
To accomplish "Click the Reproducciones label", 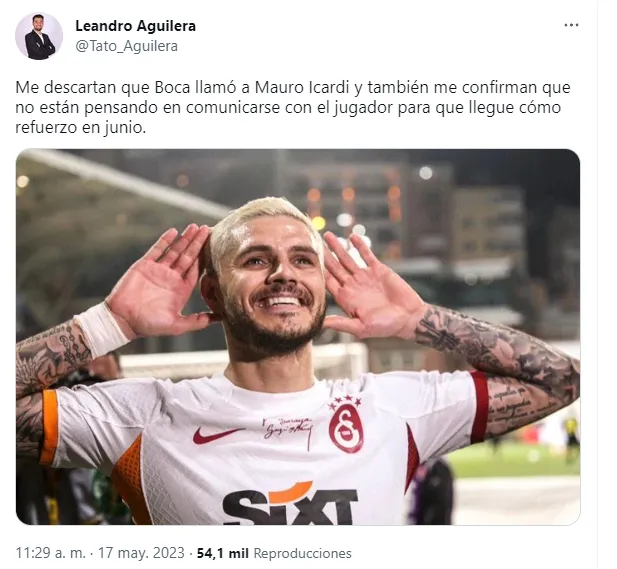I will (x=302, y=553).
